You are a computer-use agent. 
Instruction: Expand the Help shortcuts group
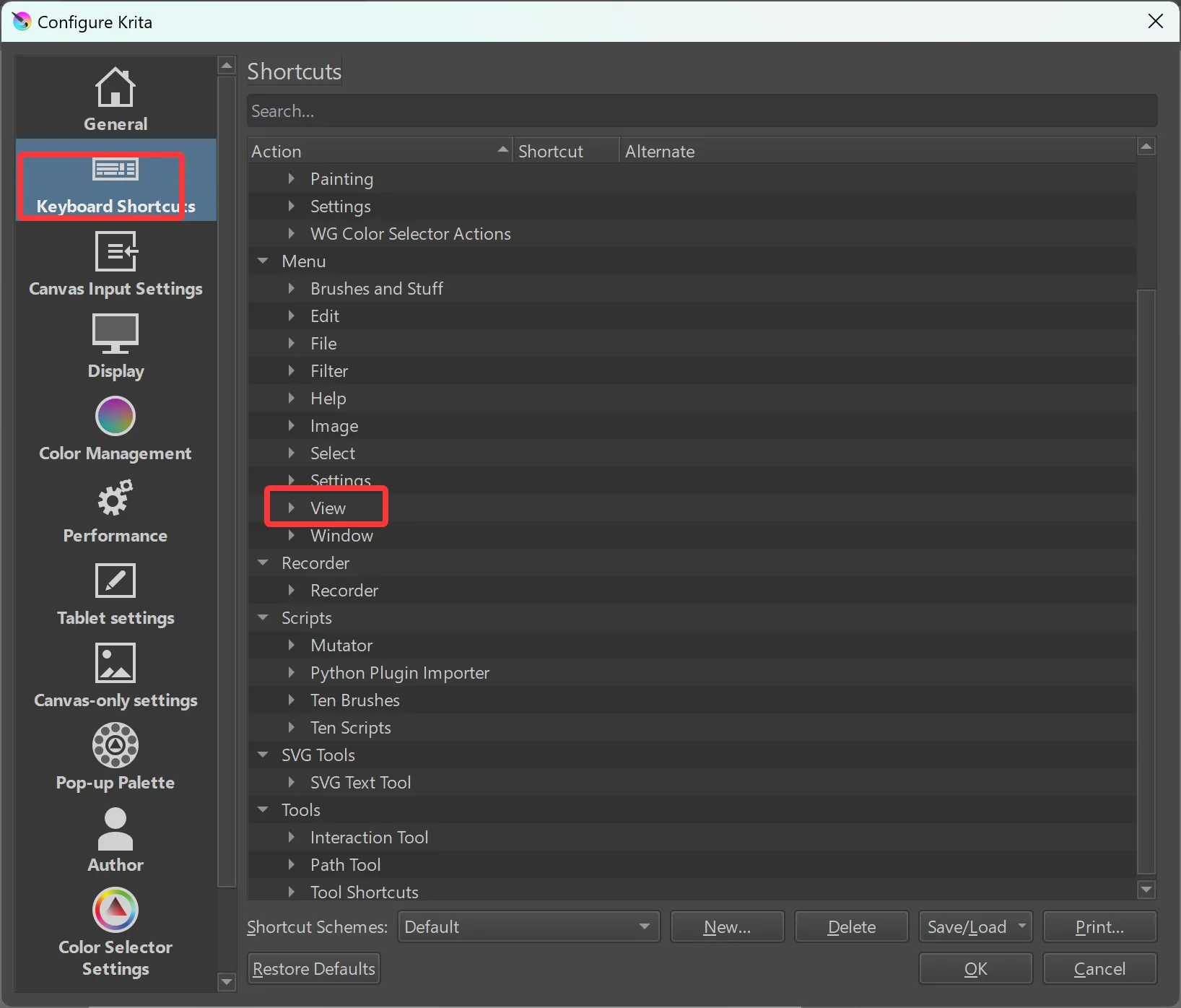coord(291,398)
